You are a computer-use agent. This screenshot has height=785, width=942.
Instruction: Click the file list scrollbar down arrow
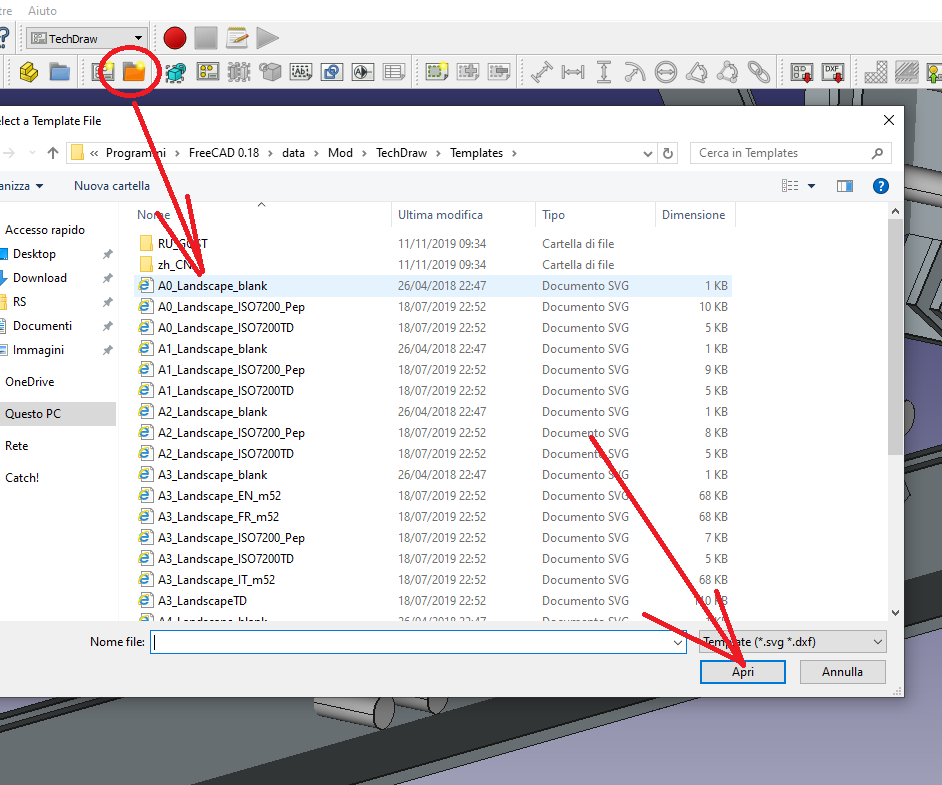[895, 613]
